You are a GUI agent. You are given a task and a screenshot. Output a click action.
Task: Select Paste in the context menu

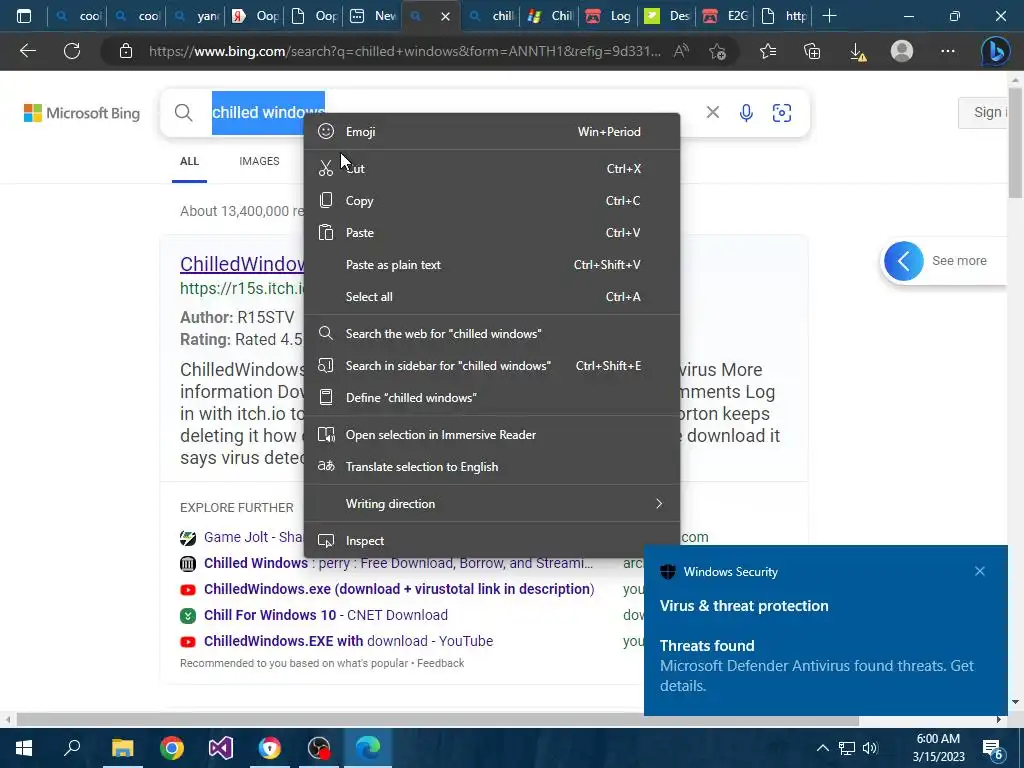pyautogui.click(x=492, y=232)
